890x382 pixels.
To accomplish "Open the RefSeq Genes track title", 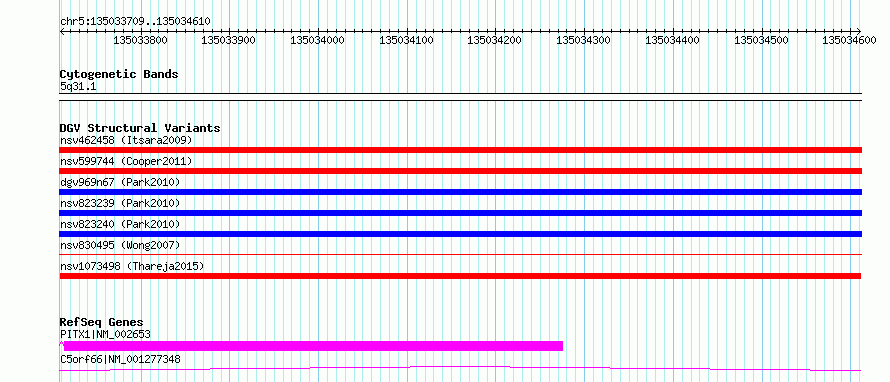I will tap(101, 322).
